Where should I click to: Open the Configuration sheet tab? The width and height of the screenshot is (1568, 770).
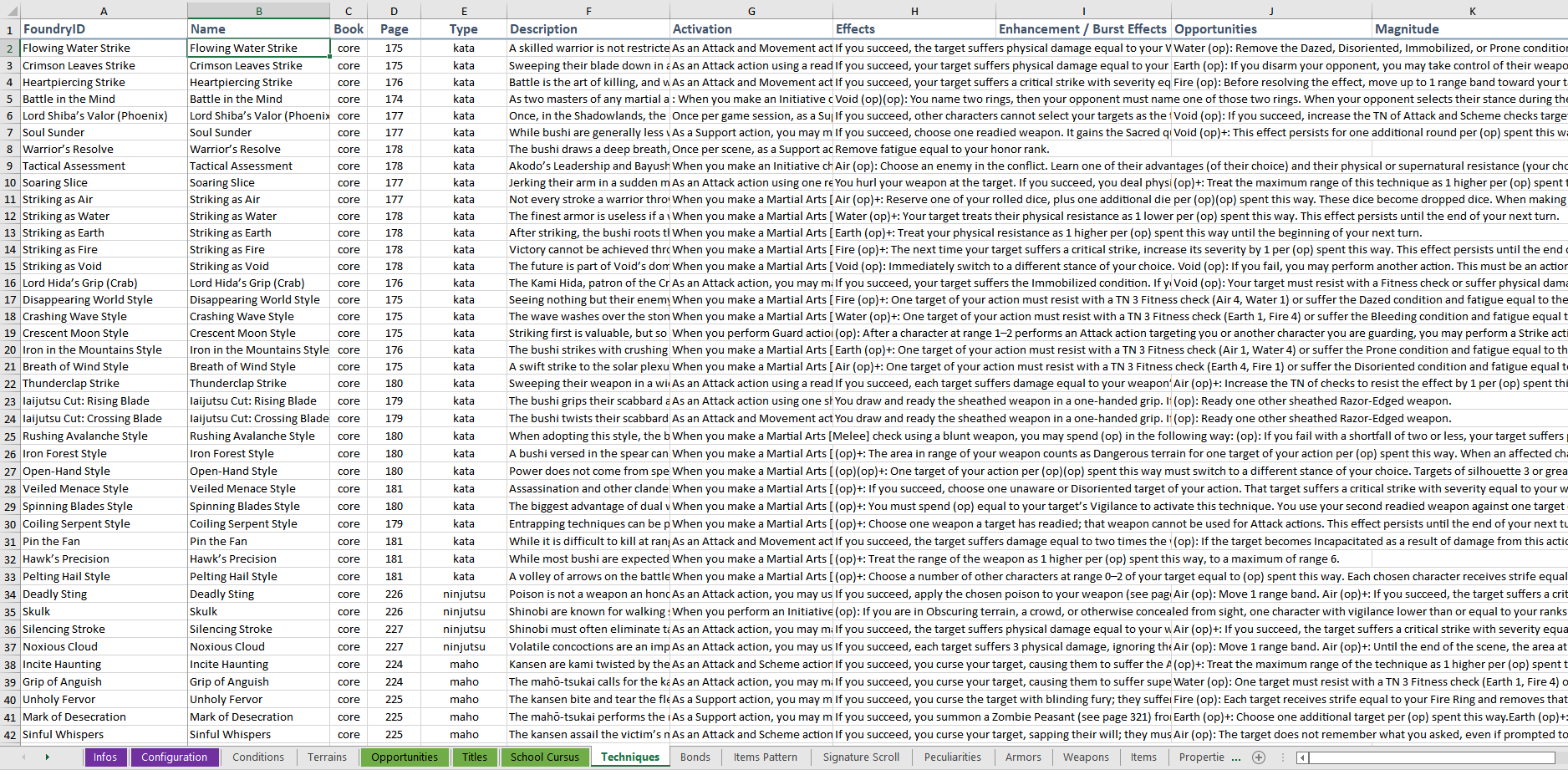[174, 757]
